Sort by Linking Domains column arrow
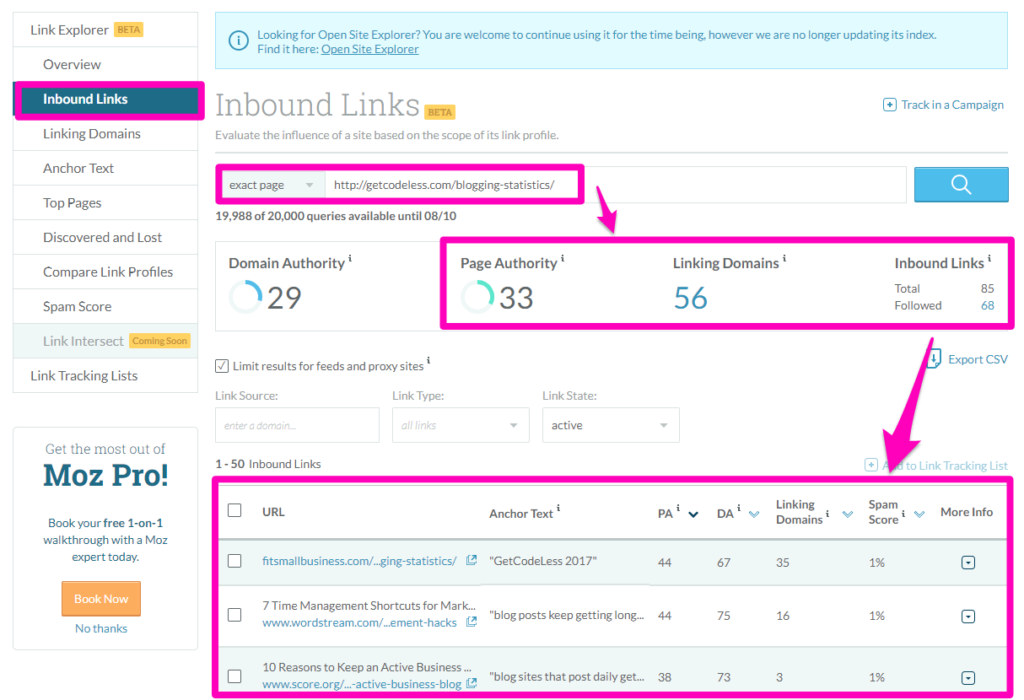 848,515
